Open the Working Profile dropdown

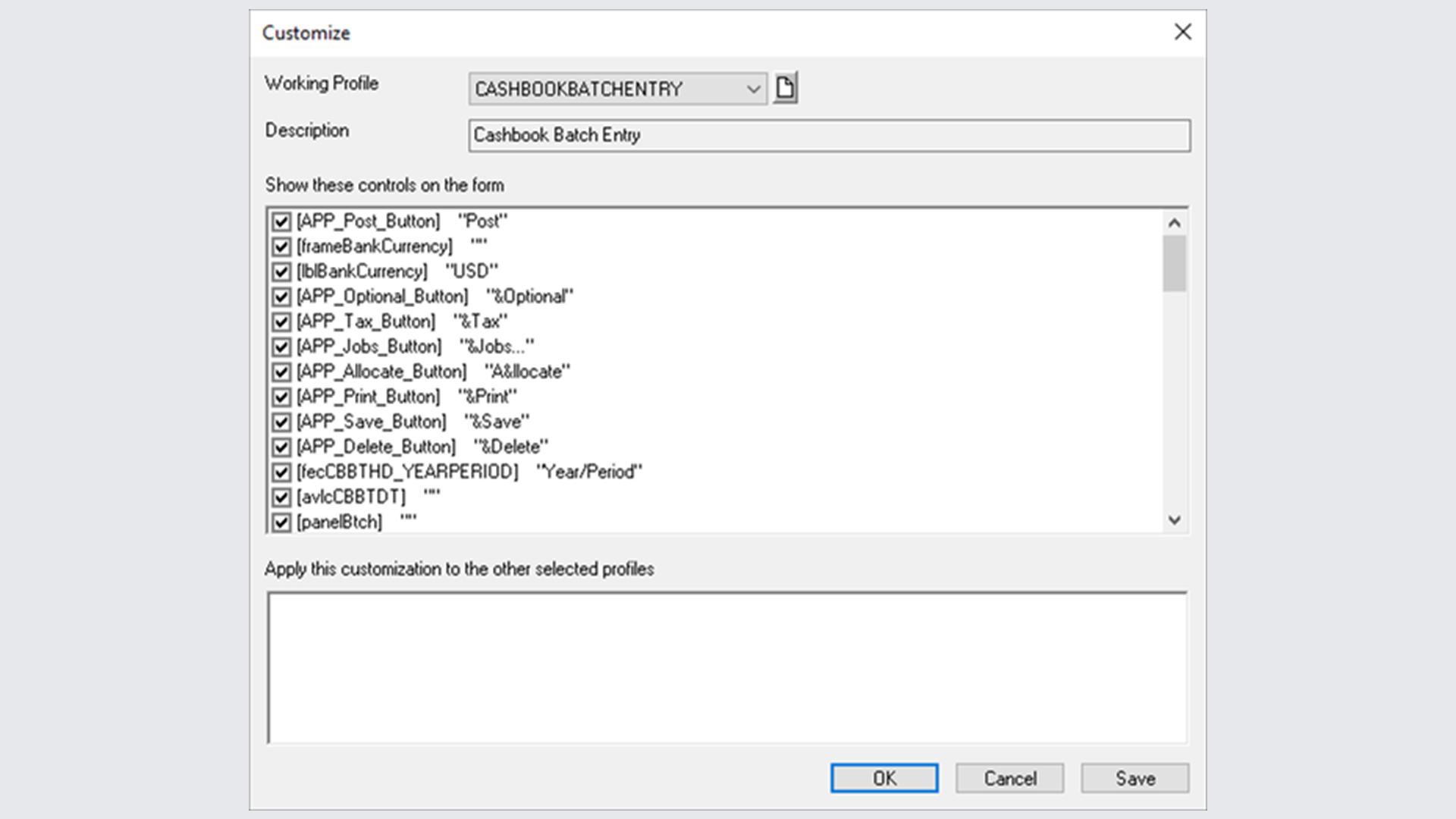pos(753,89)
